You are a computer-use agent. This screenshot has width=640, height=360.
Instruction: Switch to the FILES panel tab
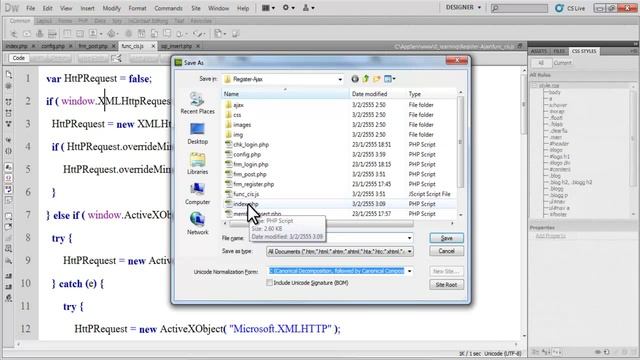coord(559,51)
